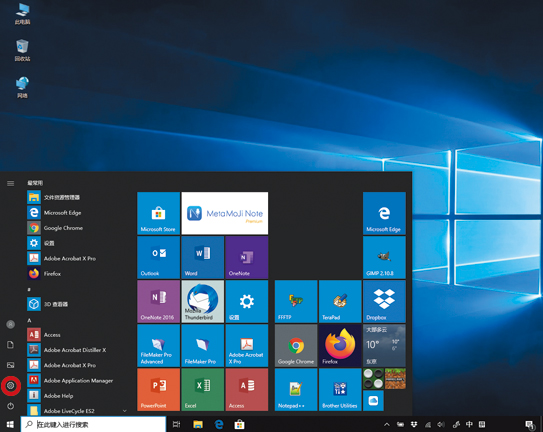This screenshot has width=543, height=432.
Task: Open Access in the A section list
Action: point(77,335)
